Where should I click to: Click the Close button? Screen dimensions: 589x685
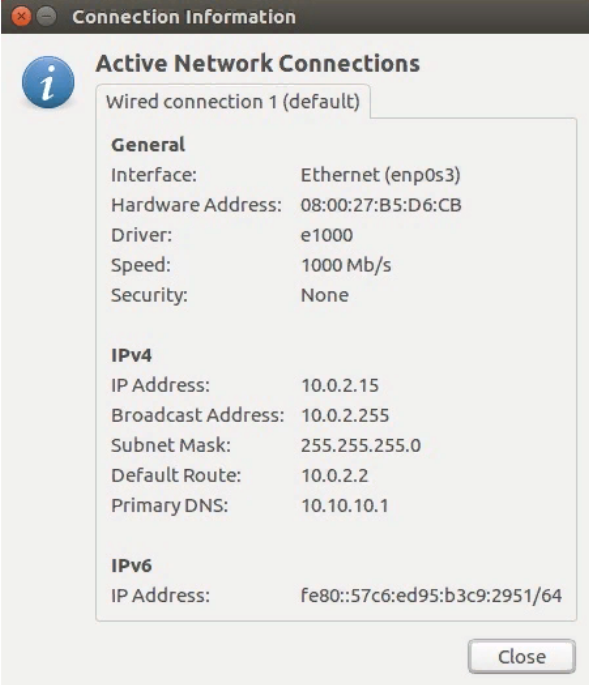[x=522, y=657]
